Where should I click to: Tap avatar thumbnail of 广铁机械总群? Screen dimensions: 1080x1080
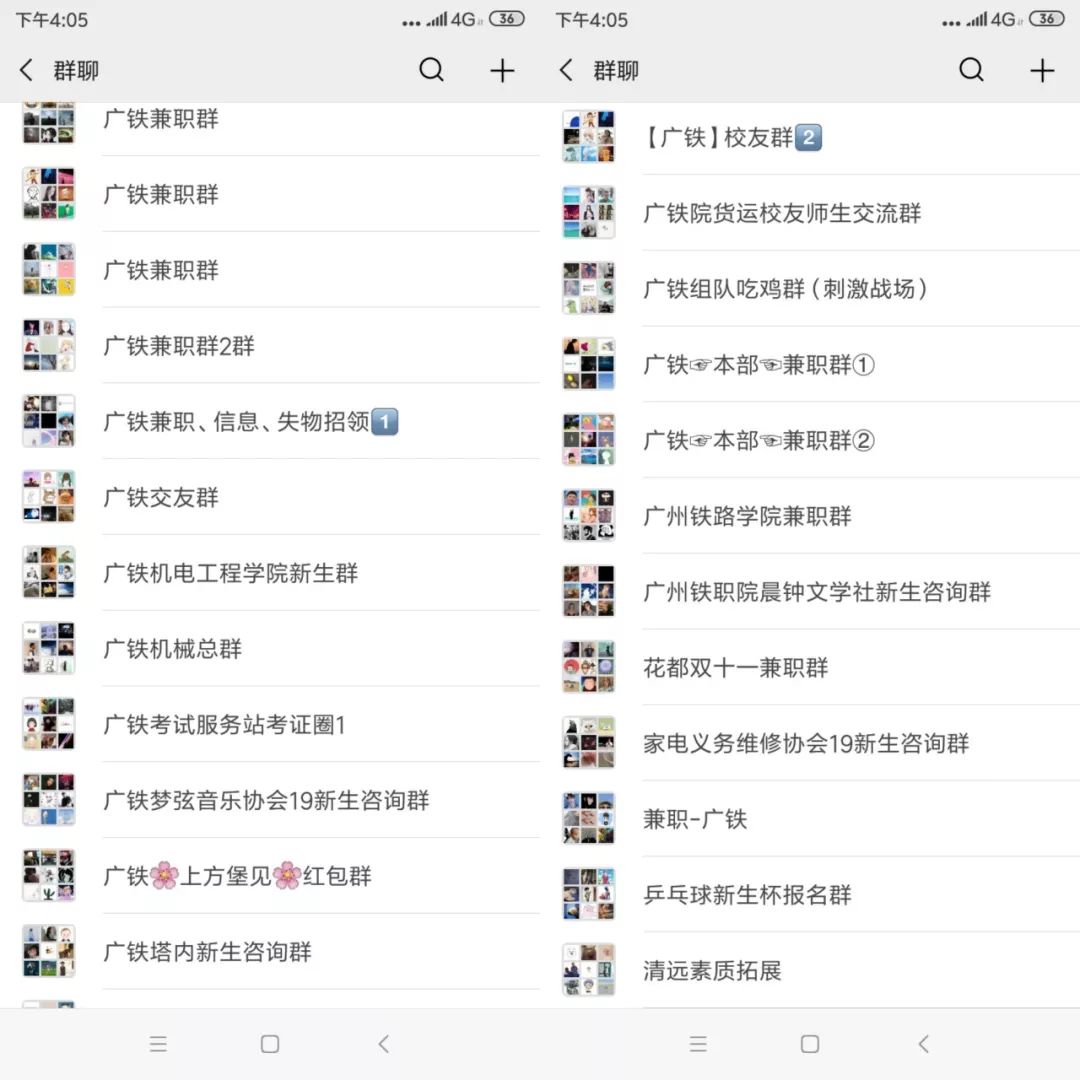click(x=48, y=648)
